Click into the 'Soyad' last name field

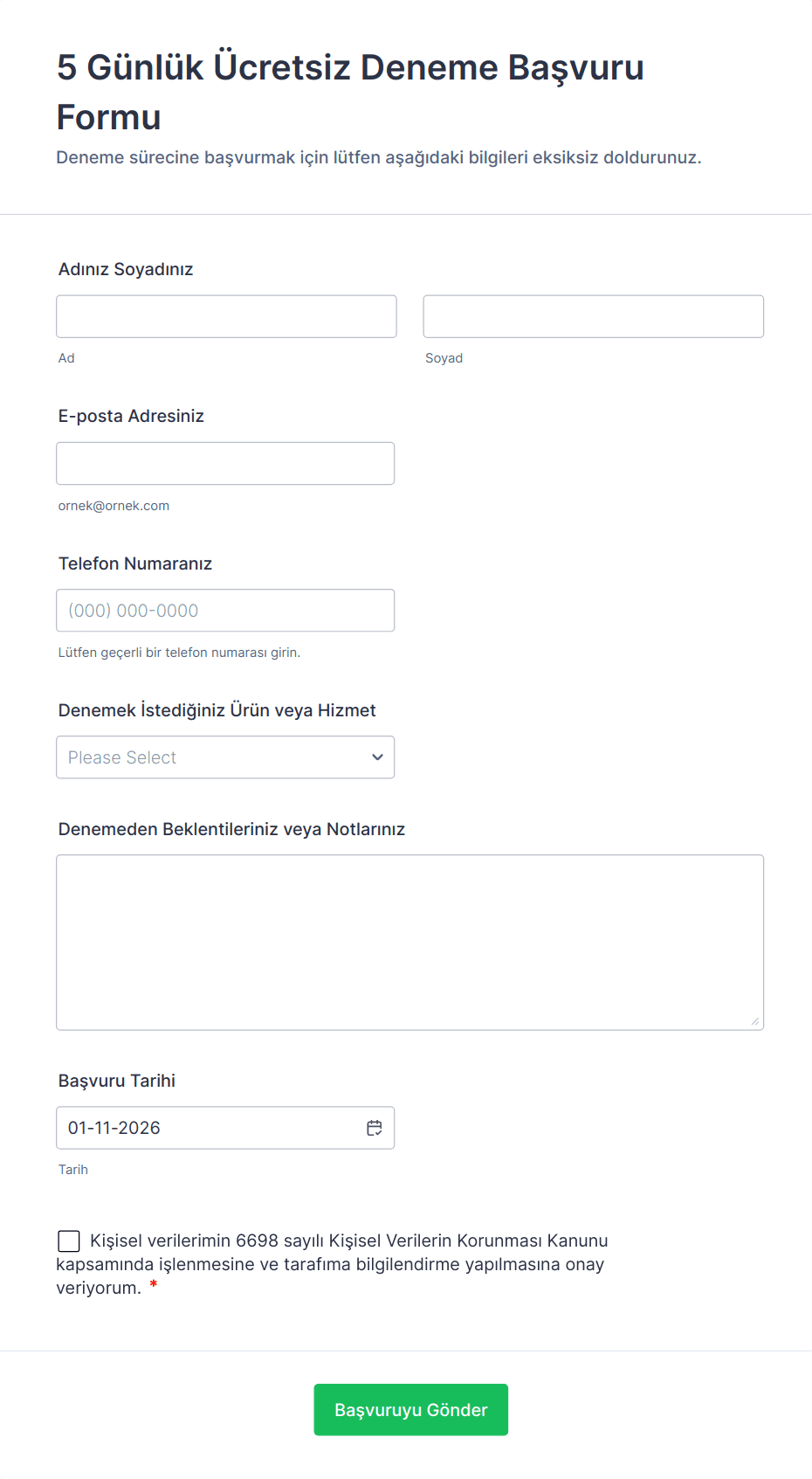(x=593, y=316)
